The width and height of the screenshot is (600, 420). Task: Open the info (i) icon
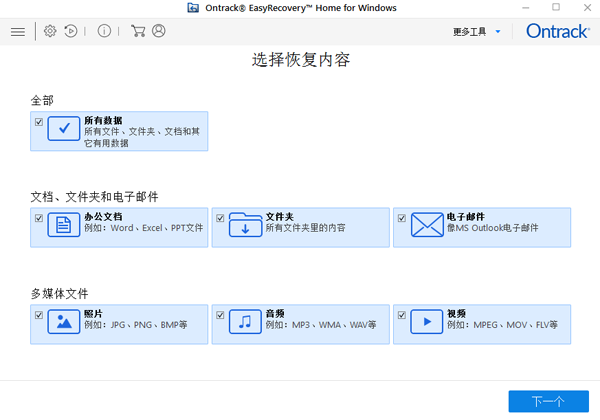(104, 32)
